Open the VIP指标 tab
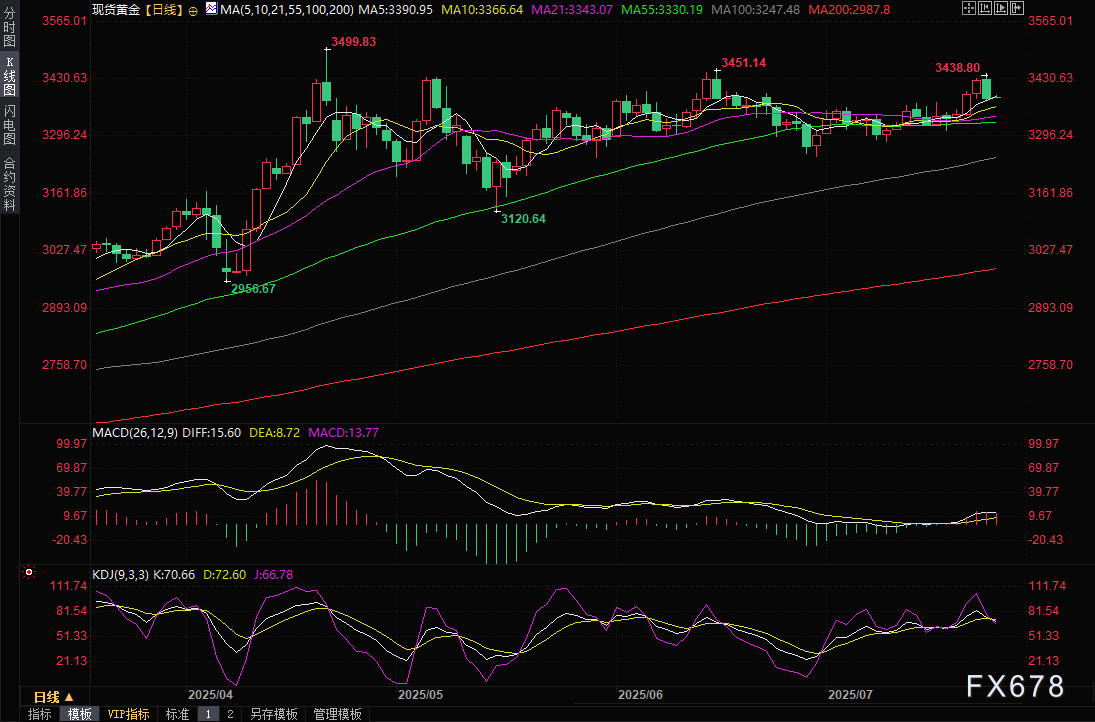1095x722 pixels. 128,714
